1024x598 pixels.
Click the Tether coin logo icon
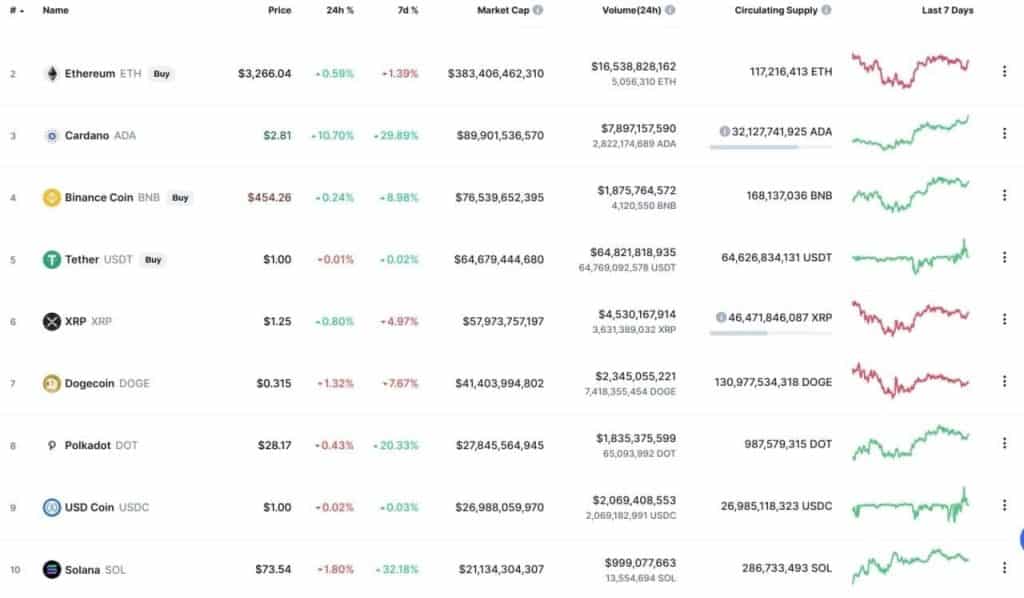52,259
